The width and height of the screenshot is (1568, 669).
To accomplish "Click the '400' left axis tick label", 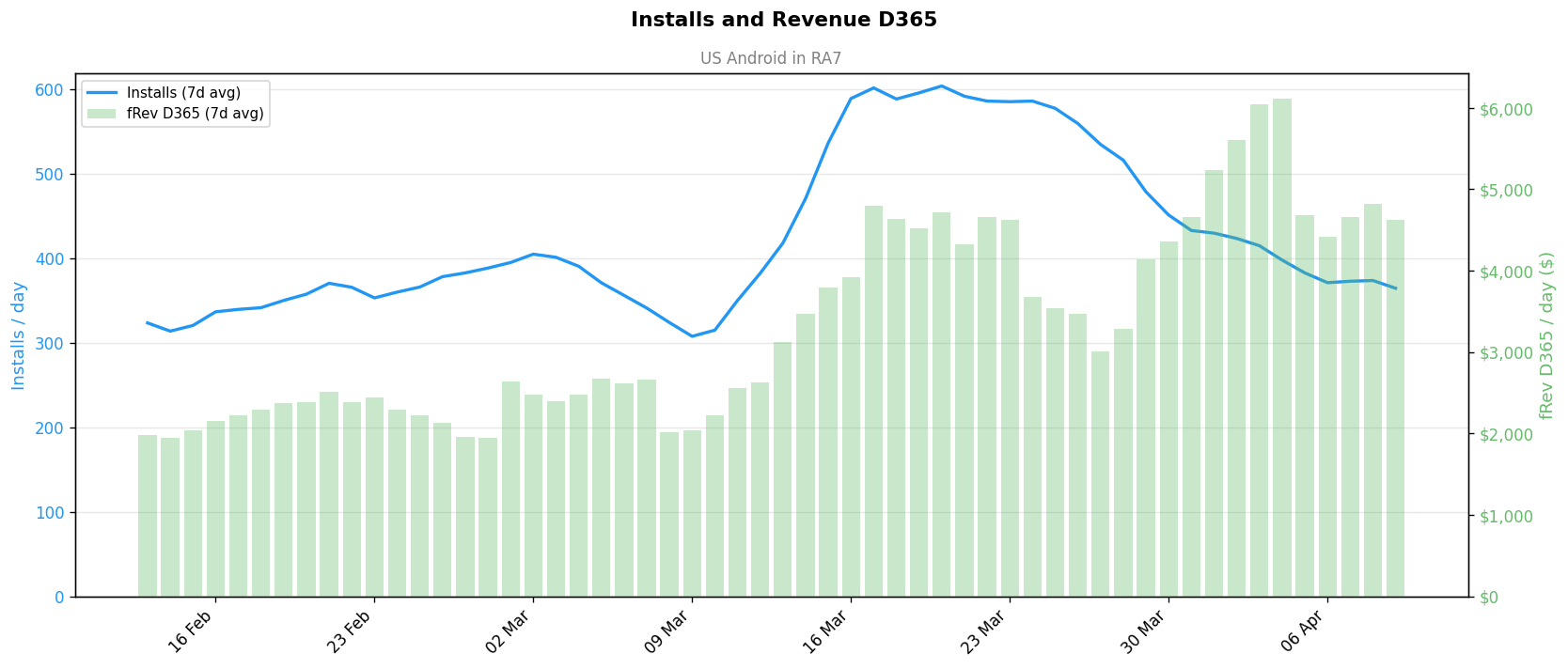I will (51, 259).
